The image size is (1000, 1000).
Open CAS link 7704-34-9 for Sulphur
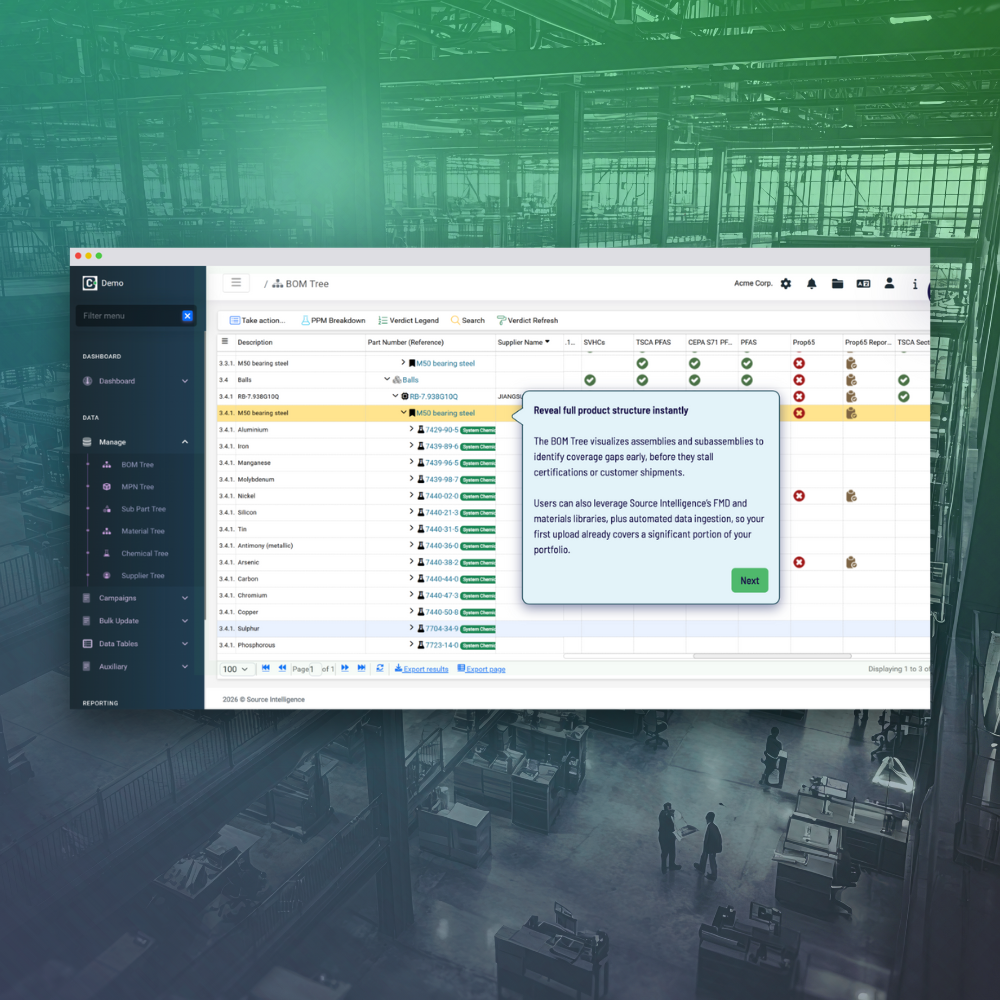[442, 629]
